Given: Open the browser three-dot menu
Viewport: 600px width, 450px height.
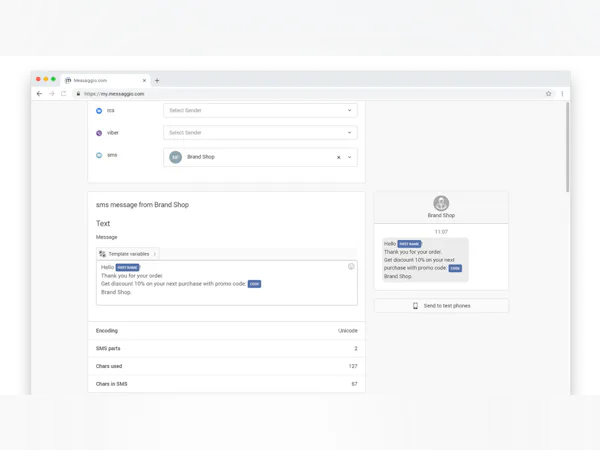Looking at the screenshot, I should tap(562, 94).
